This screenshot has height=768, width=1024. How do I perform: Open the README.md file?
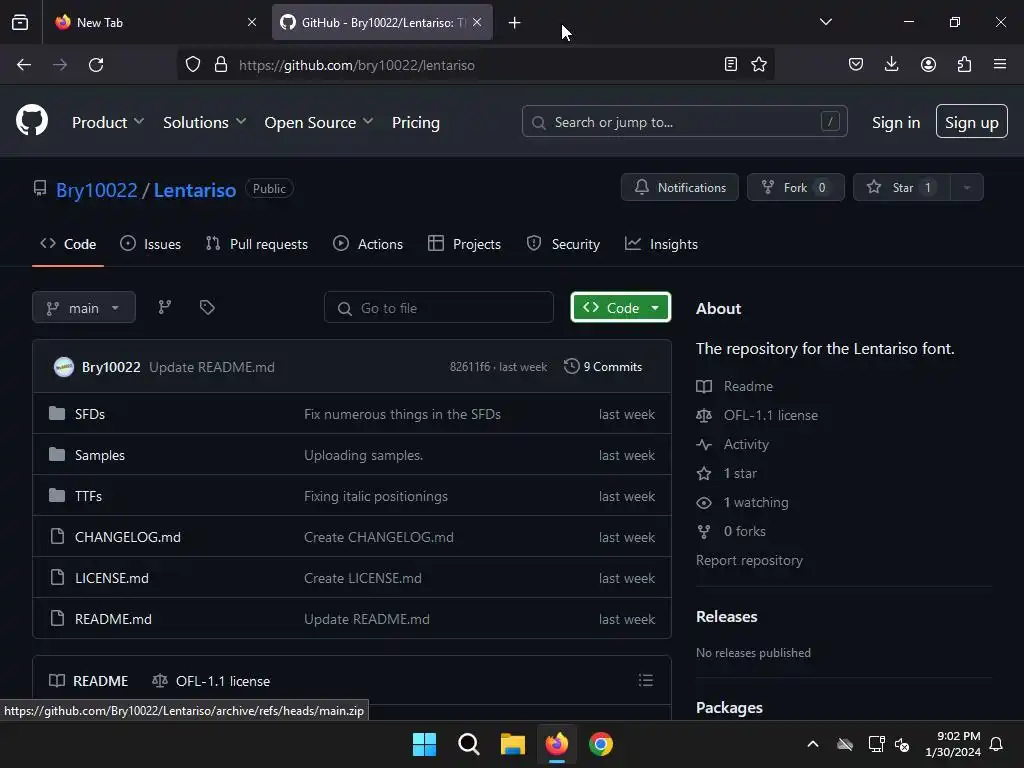click(114, 619)
